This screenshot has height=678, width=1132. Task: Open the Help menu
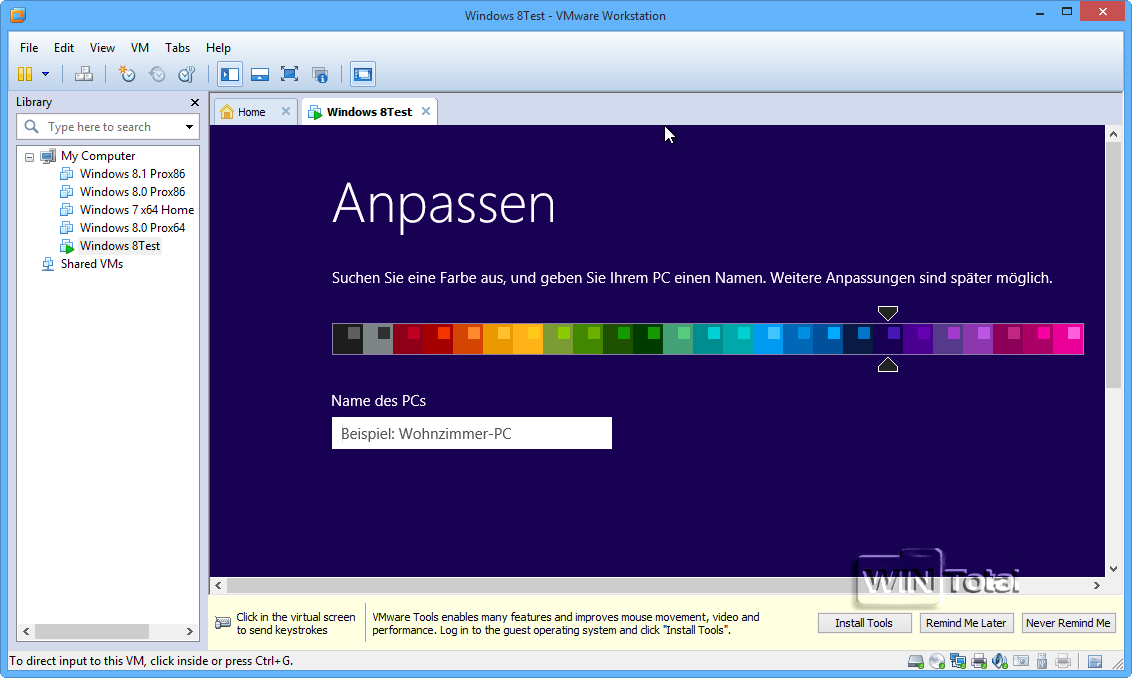click(218, 48)
